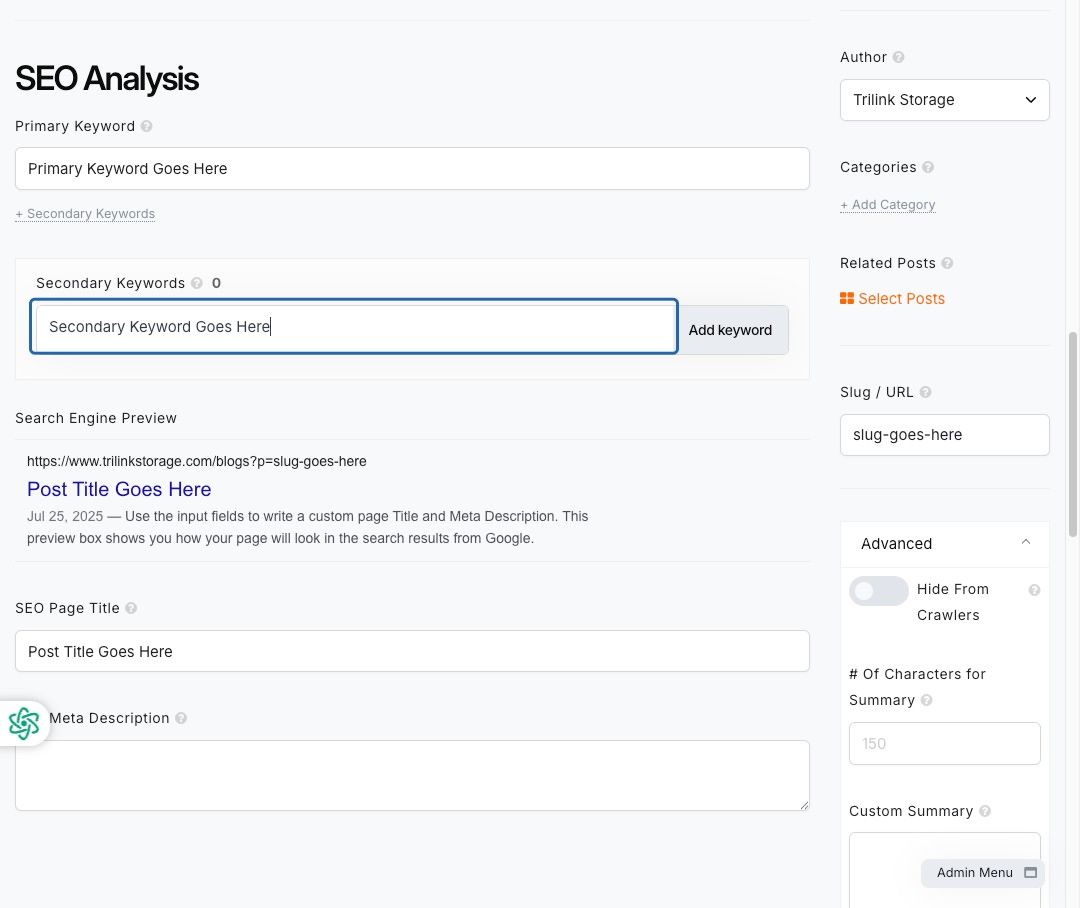Click the Custom Summary text area
Image resolution: width=1080 pixels, height=908 pixels.
[x=944, y=869]
